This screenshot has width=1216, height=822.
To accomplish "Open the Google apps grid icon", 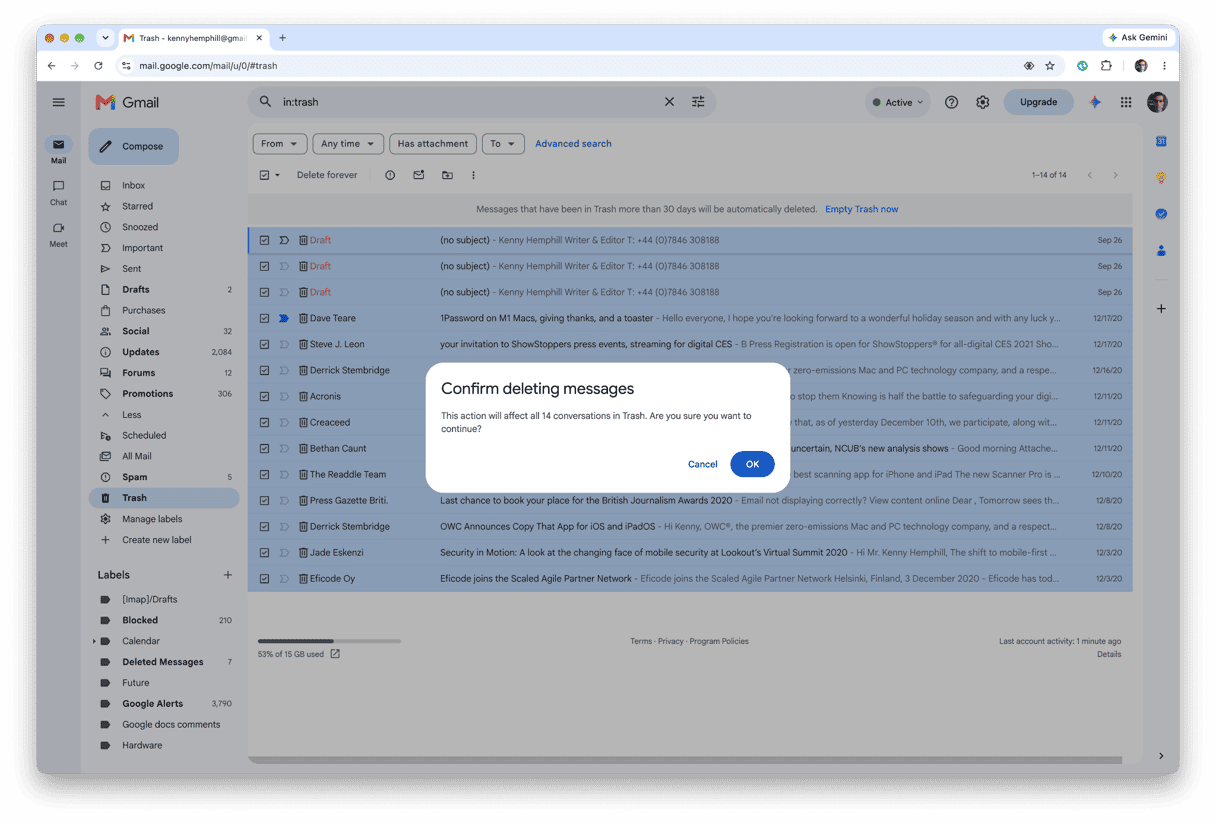I will pyautogui.click(x=1126, y=102).
